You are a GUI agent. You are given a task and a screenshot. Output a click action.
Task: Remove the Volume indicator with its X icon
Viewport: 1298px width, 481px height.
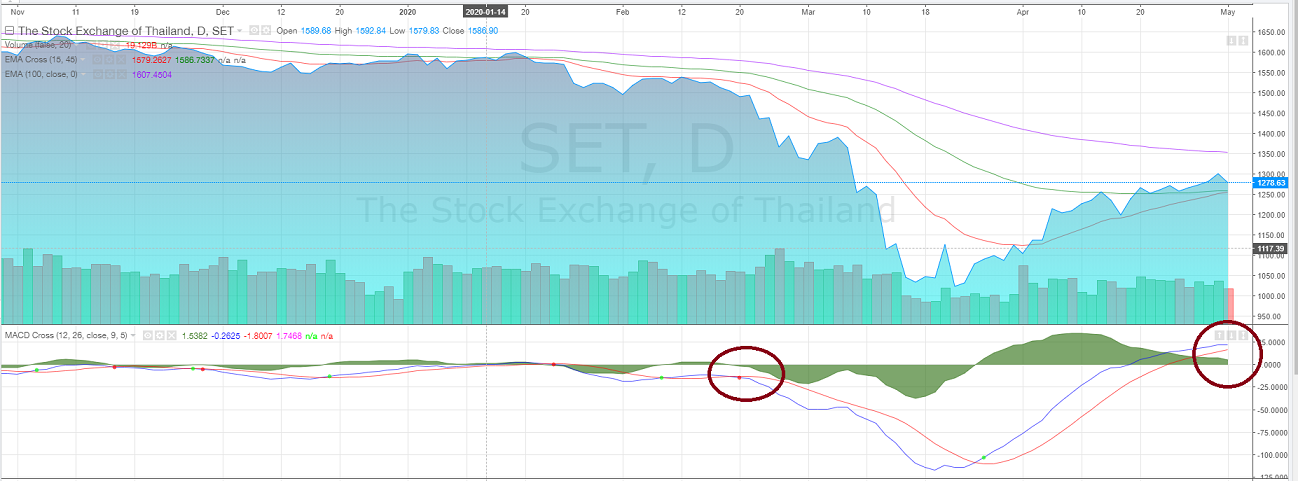[115, 45]
